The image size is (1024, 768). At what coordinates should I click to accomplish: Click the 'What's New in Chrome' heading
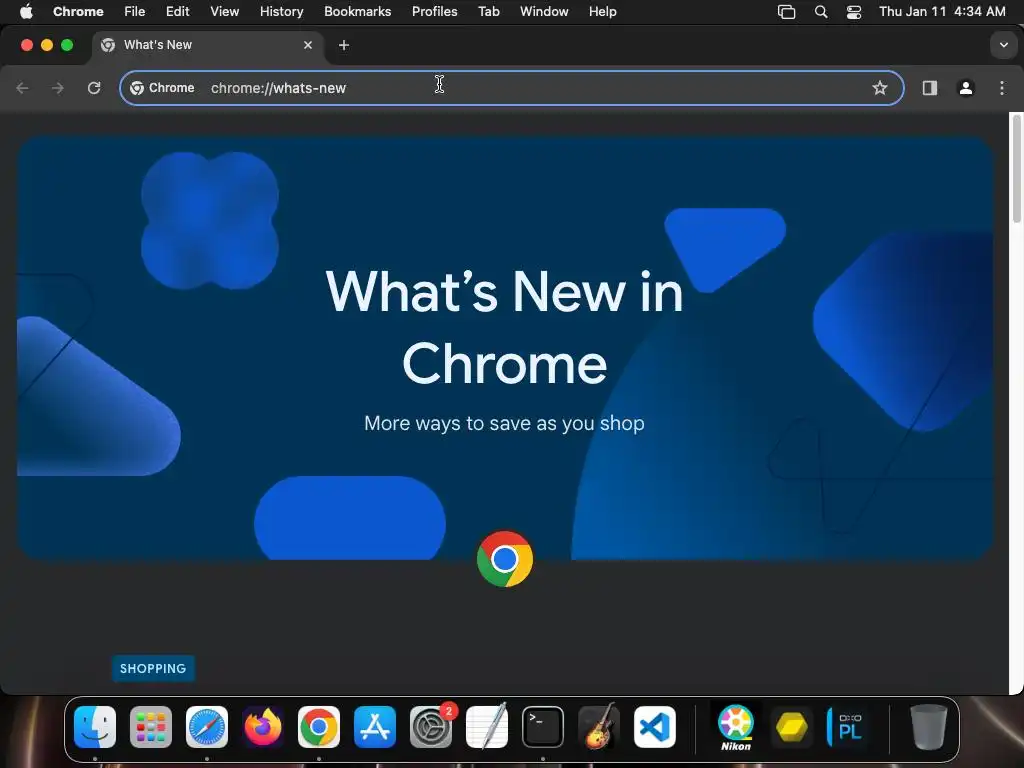504,327
